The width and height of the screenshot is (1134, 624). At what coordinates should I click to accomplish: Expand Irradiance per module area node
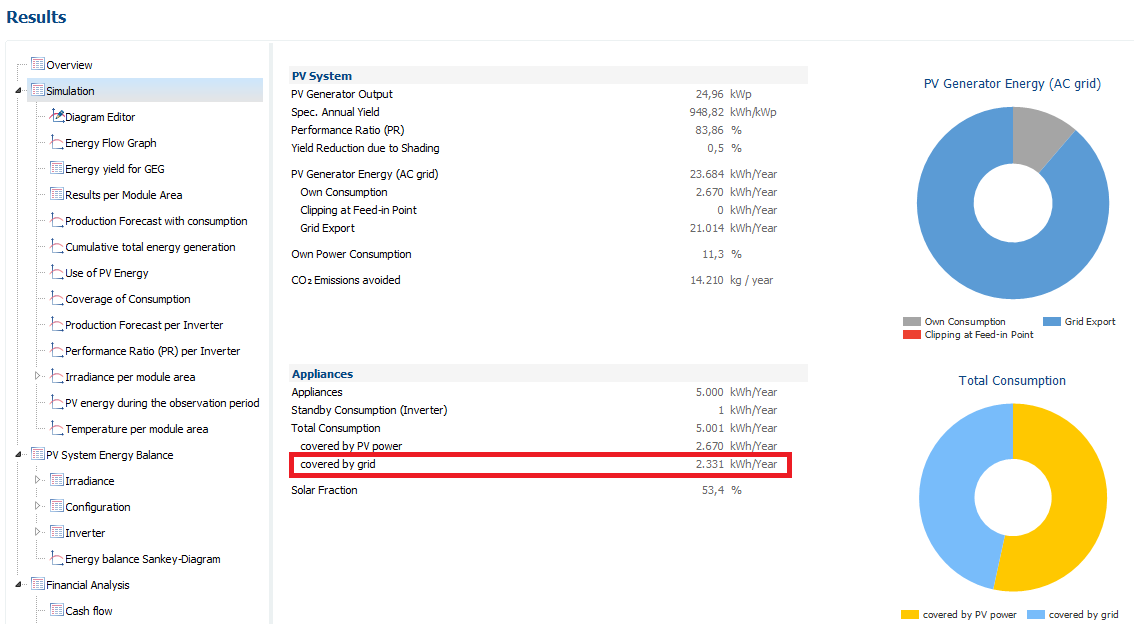(x=38, y=377)
